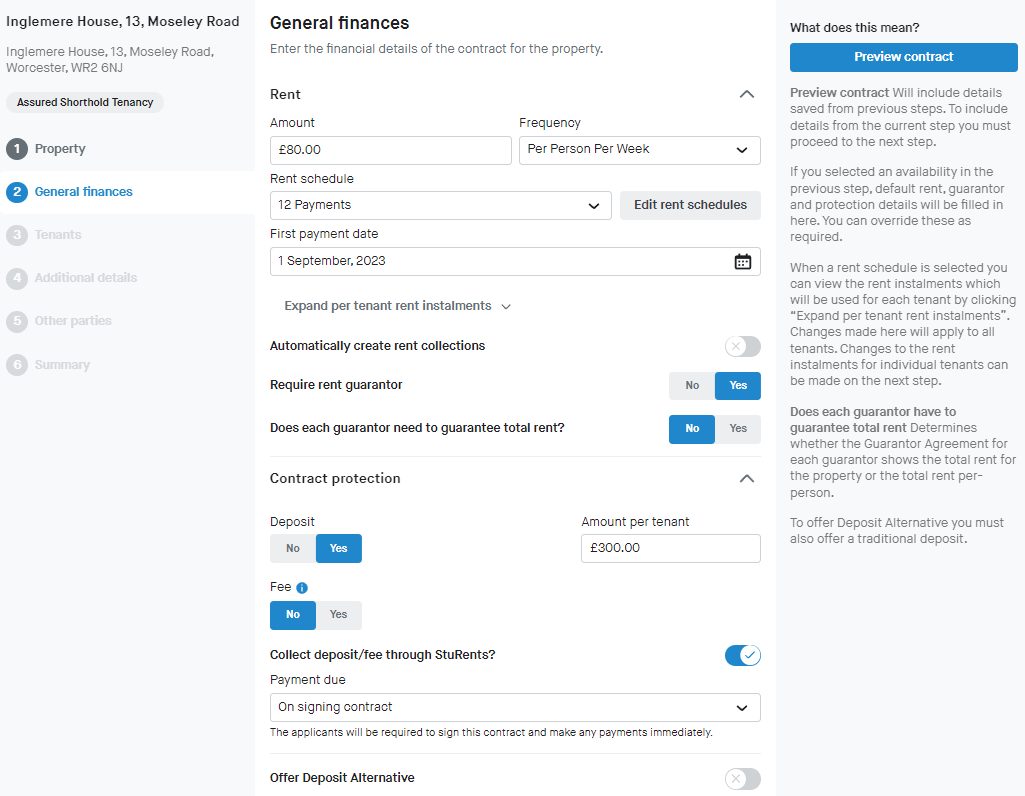This screenshot has height=796, width=1025.
Task: Turn off Collect deposit/fee through StuRents
Action: pos(742,656)
